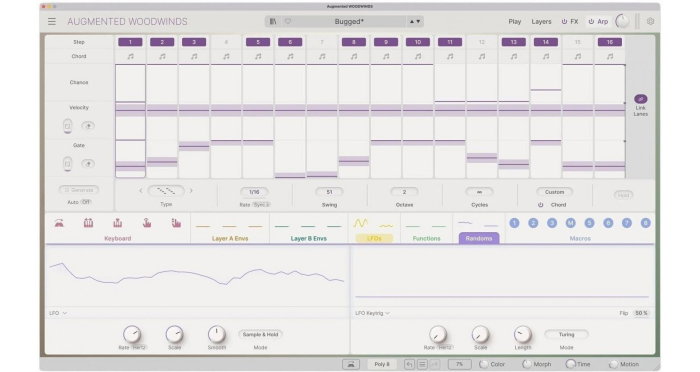Viewport: 700px width, 372px height.
Task: Open the 1/16 Rate dropdown
Action: click(254, 192)
